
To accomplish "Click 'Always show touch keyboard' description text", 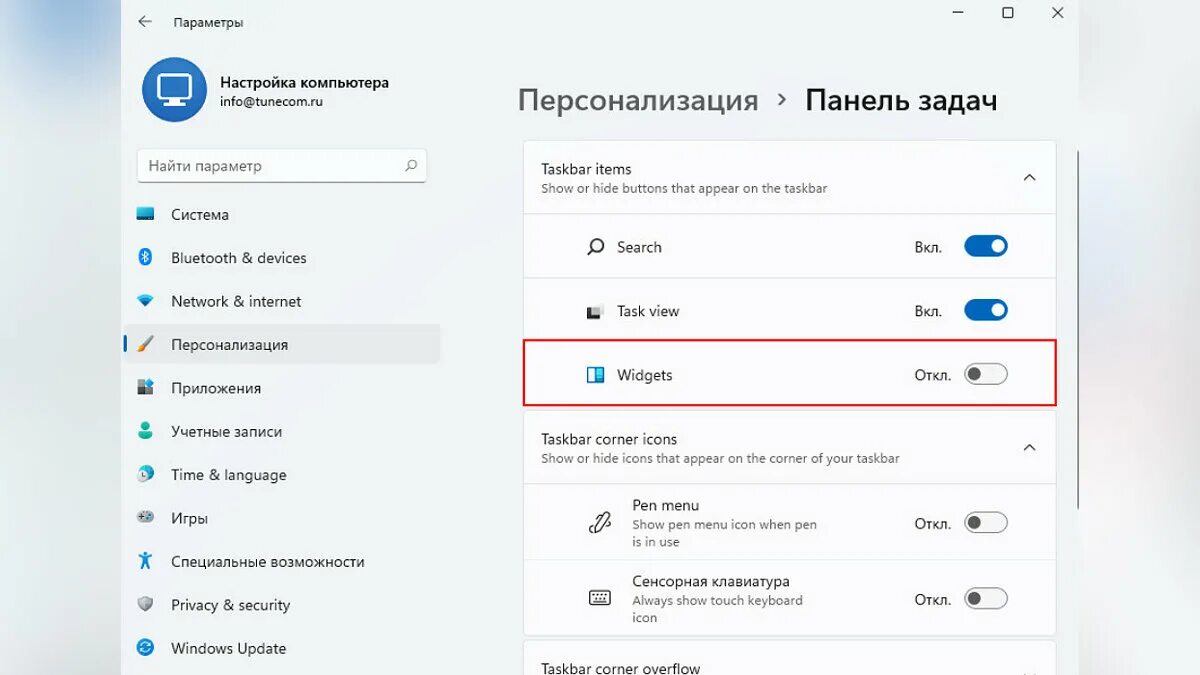I will click(717, 600).
